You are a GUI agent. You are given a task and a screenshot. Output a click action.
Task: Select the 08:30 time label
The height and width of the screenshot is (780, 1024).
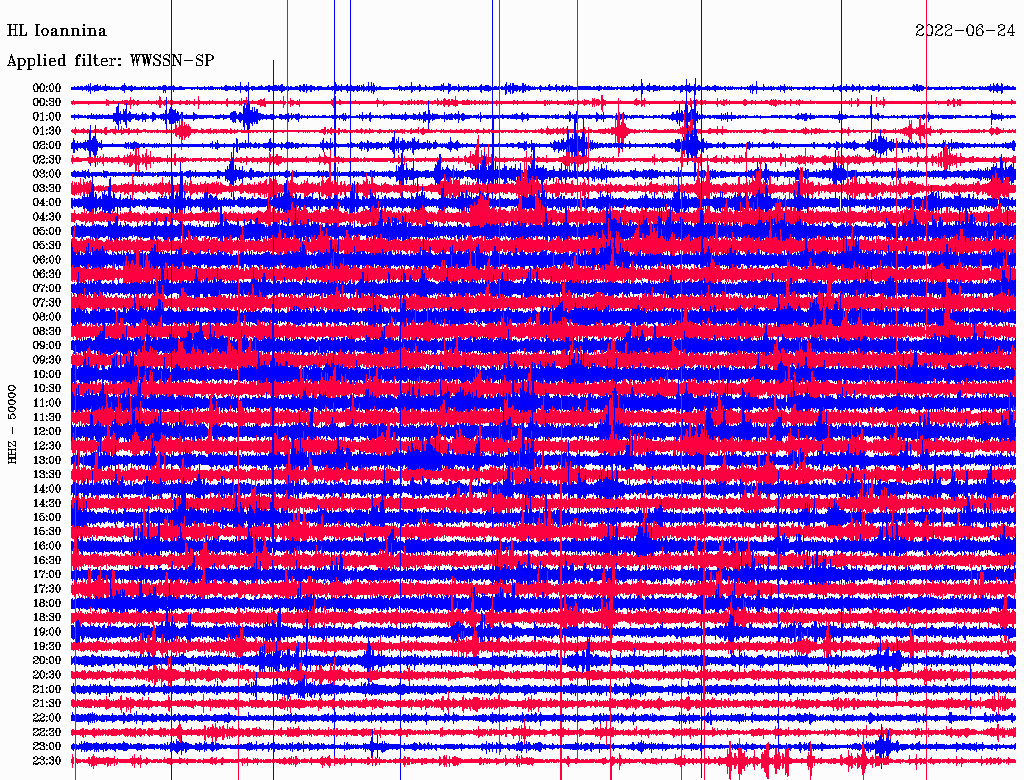tap(46, 332)
